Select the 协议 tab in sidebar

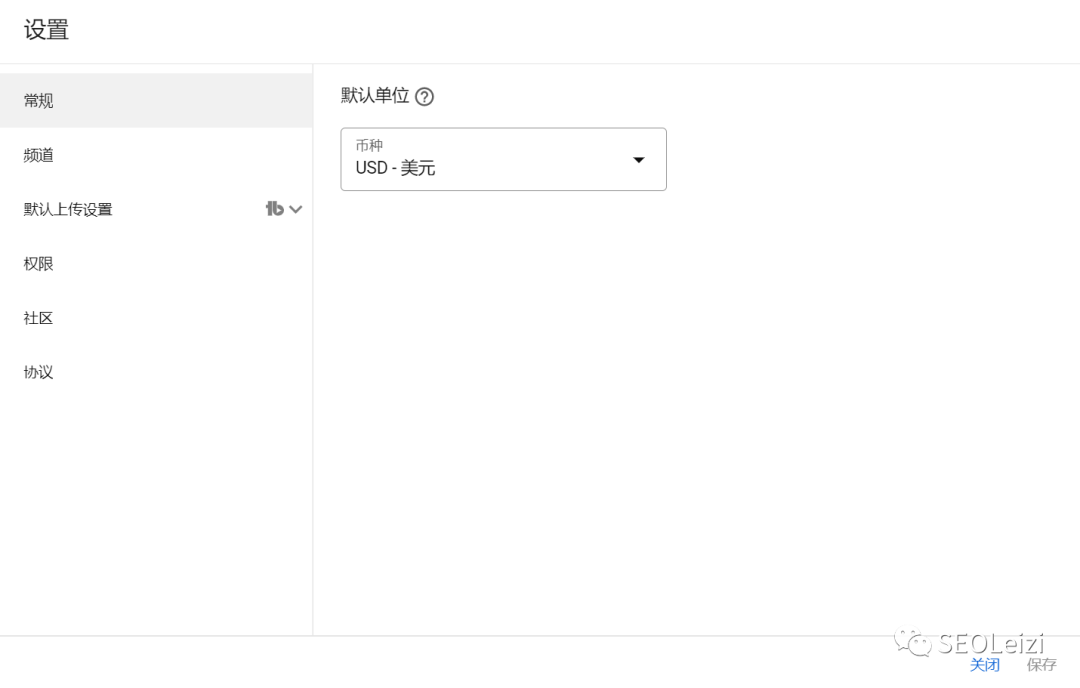39,372
